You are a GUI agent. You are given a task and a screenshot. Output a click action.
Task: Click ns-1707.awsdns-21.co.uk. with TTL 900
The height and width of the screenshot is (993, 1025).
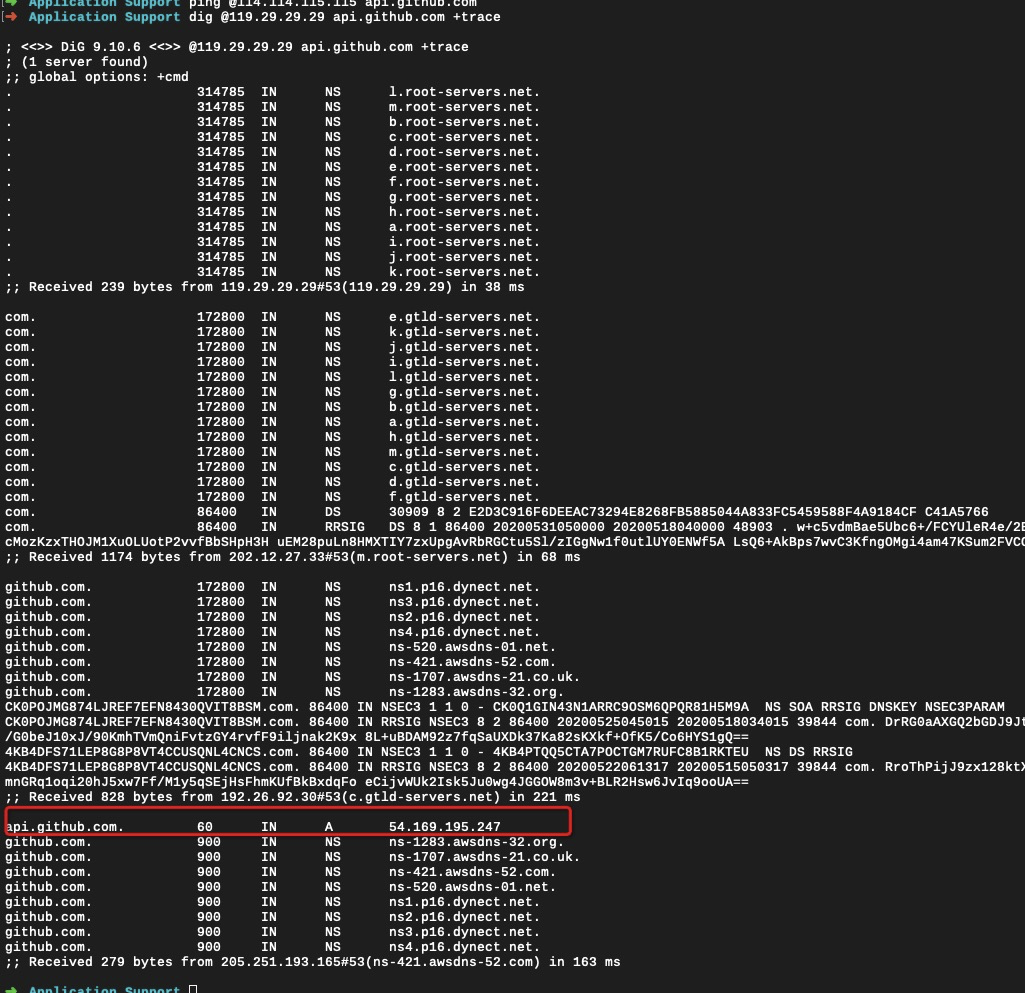[484, 858]
